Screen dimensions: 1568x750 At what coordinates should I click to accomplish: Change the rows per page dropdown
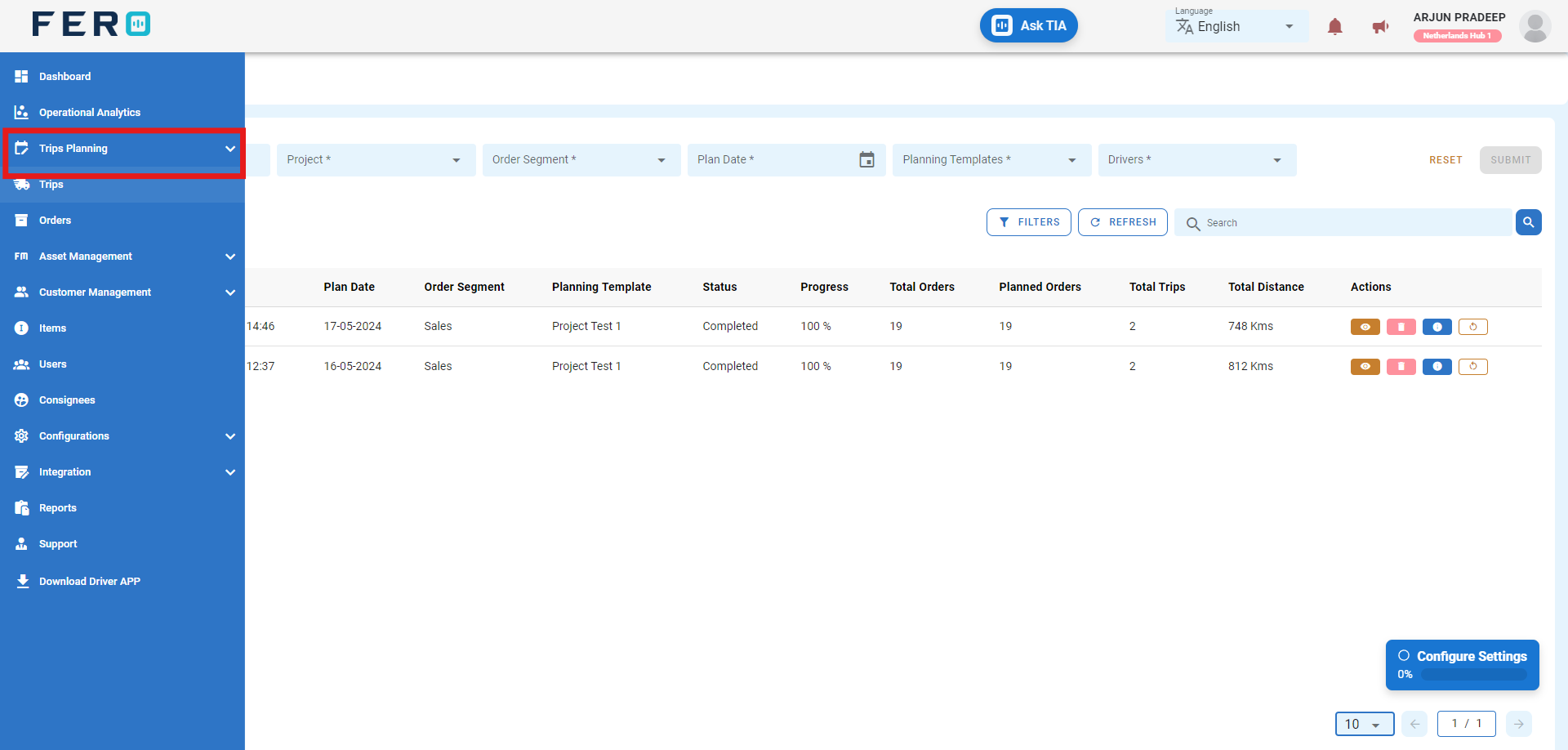click(x=1364, y=724)
